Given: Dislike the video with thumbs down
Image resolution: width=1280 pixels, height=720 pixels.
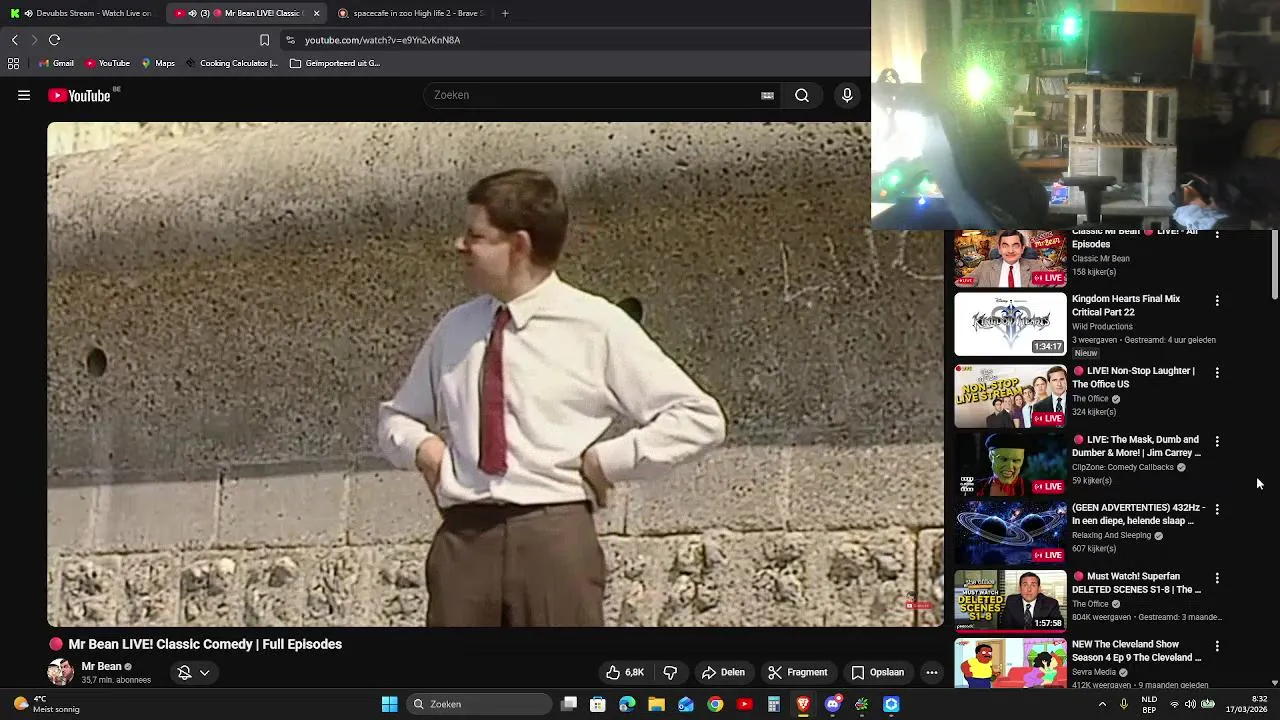Looking at the screenshot, I should [x=670, y=672].
